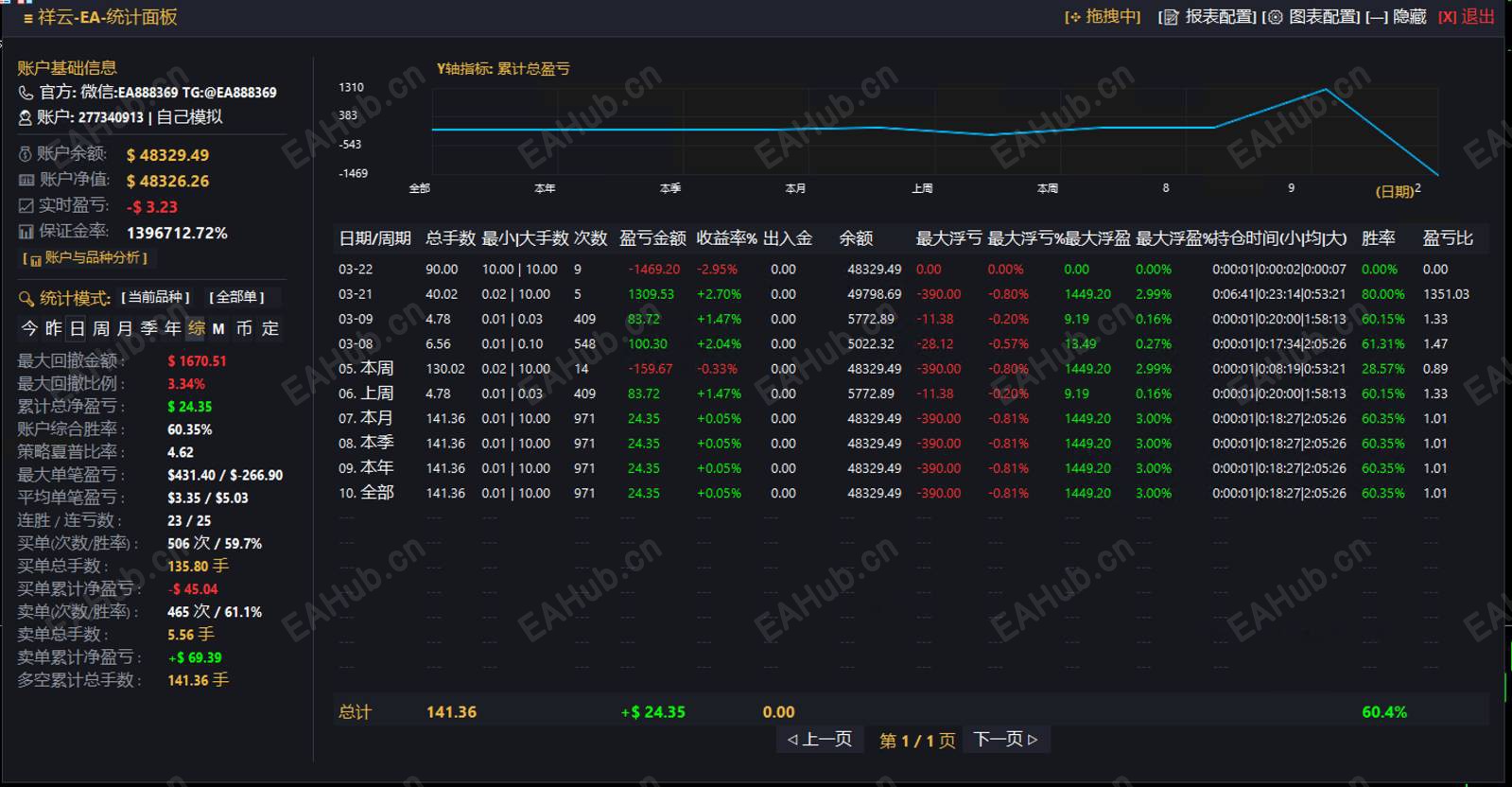The height and width of the screenshot is (787, 1512).
Task: Switch to the 币 tab
Action: coord(244,328)
